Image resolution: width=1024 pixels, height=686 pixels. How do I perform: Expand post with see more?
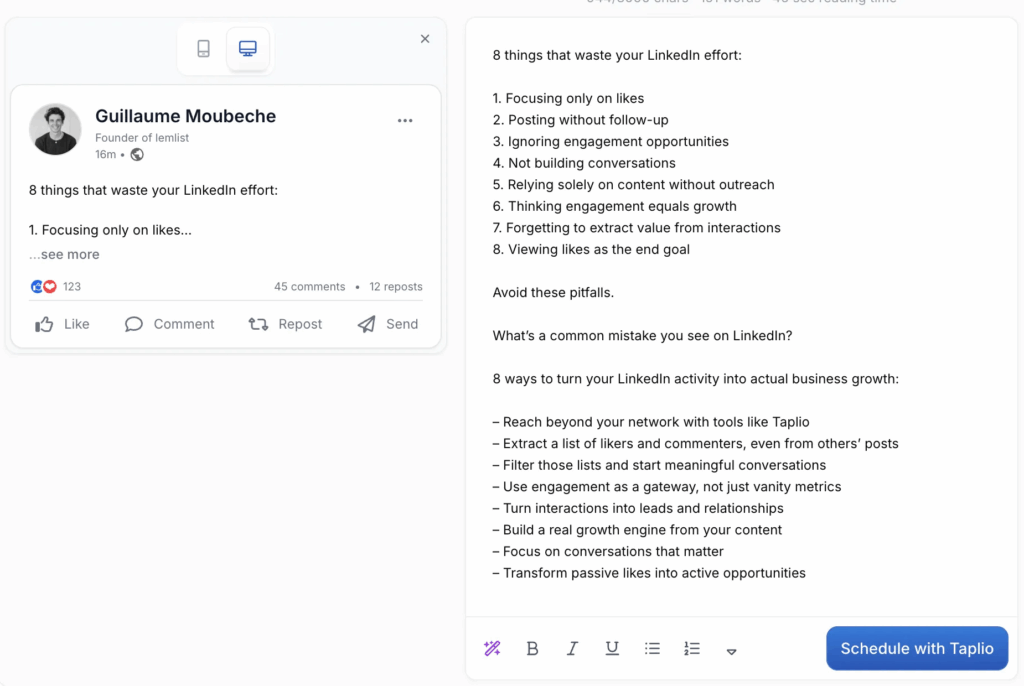pyautogui.click(x=66, y=255)
